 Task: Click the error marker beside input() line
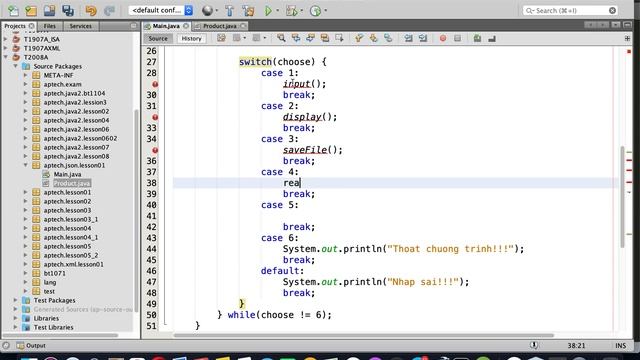pos(155,84)
